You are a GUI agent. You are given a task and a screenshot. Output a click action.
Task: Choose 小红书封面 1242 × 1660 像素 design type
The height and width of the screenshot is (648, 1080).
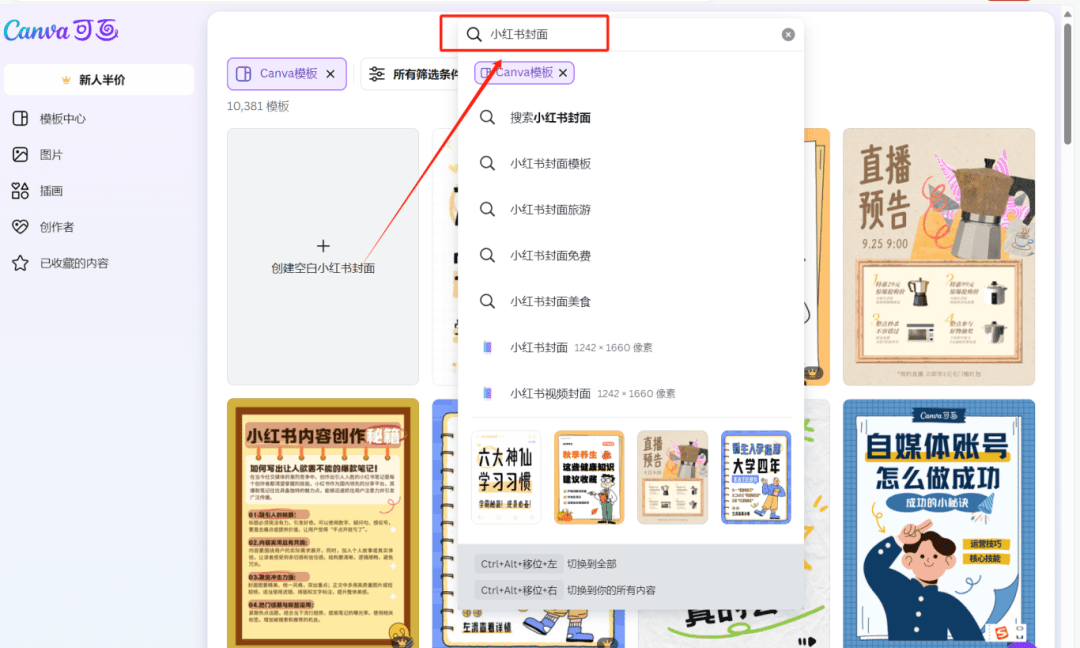[x=630, y=348]
